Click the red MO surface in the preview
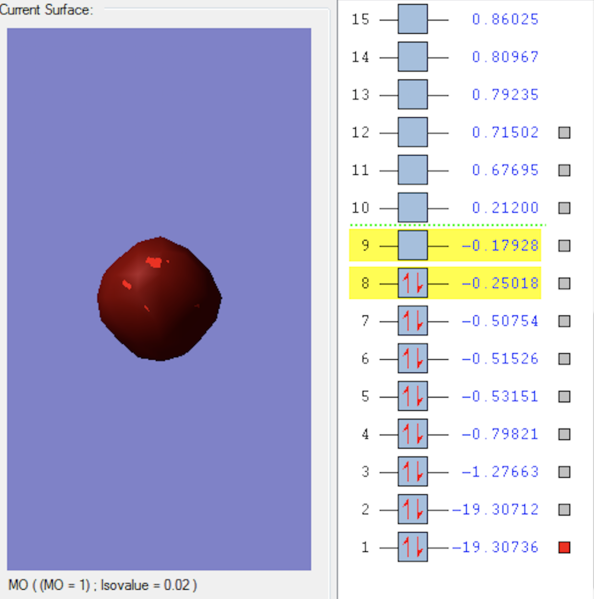Viewport: 594px width, 599px height. [x=159, y=299]
